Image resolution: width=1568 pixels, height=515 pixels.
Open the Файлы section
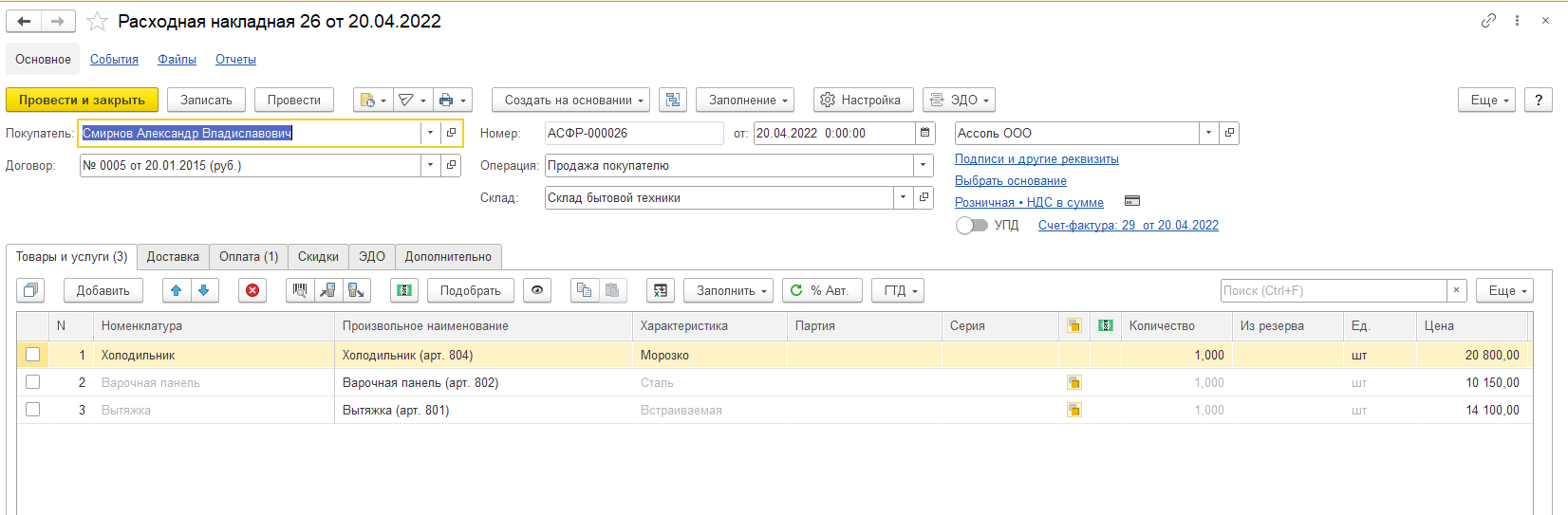[x=177, y=59]
